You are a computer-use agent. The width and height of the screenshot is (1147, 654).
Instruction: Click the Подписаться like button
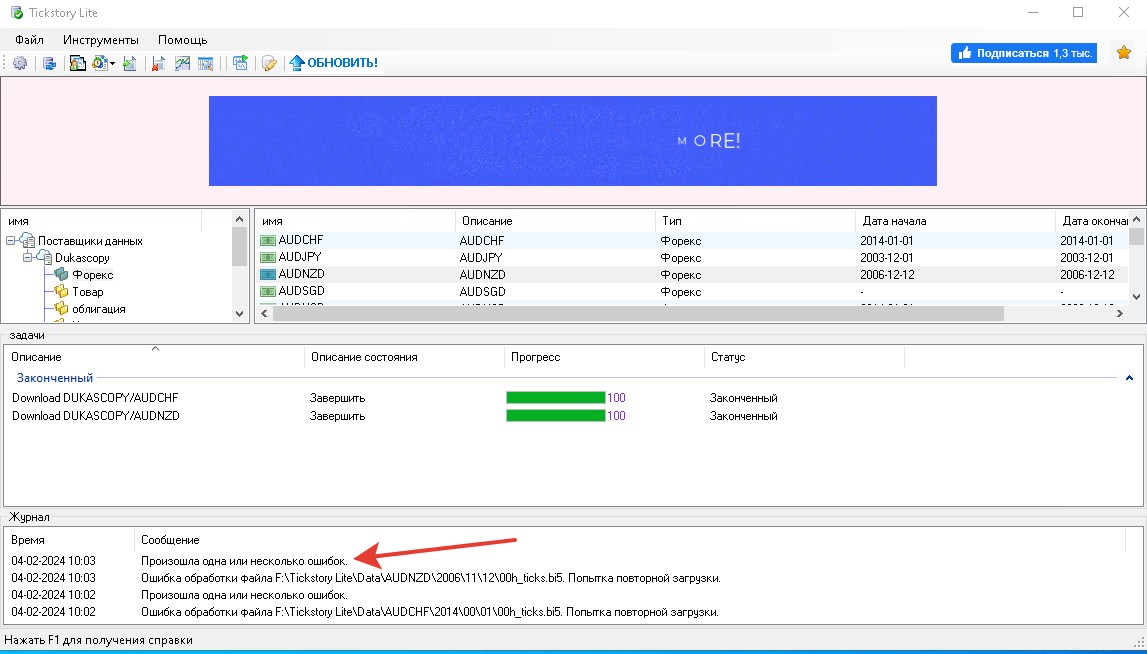1024,53
